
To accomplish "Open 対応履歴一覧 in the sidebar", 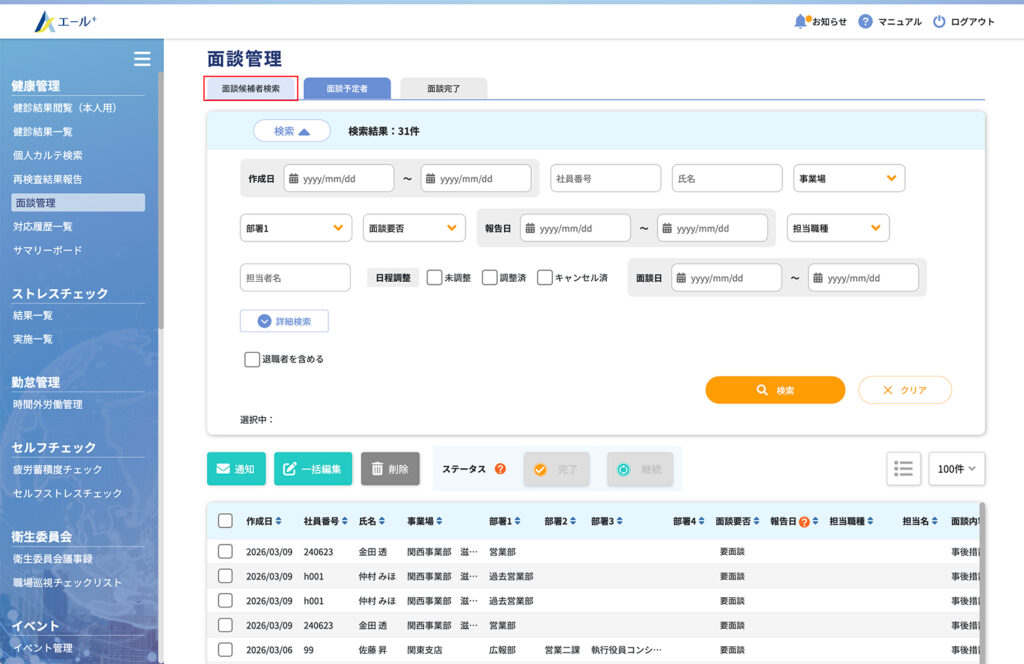I will (x=43, y=226).
